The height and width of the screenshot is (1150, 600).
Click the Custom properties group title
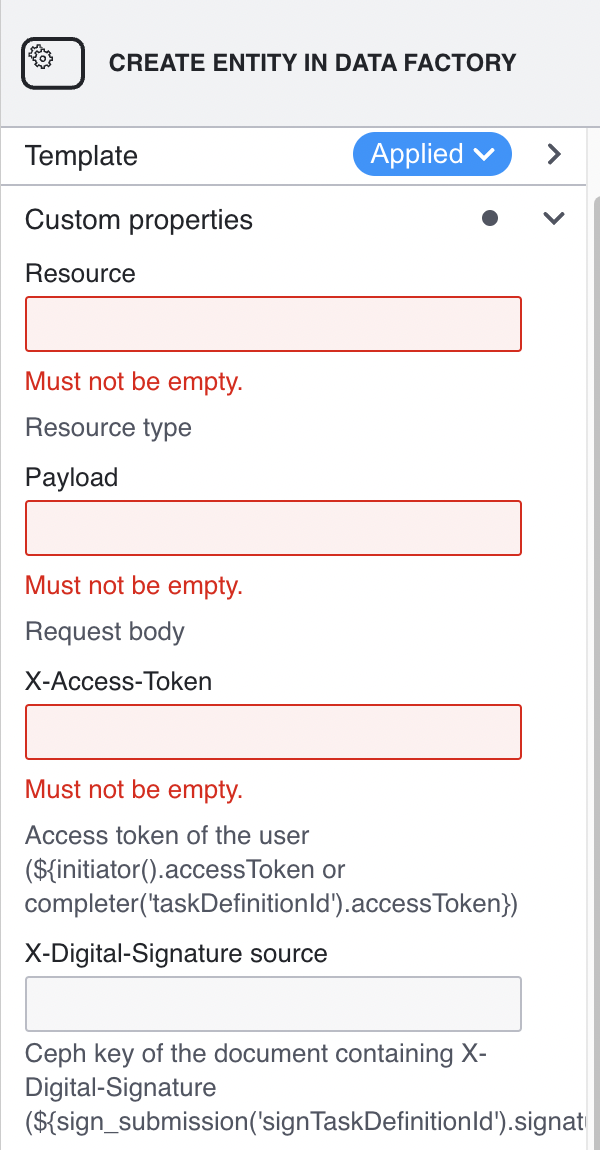(x=139, y=220)
